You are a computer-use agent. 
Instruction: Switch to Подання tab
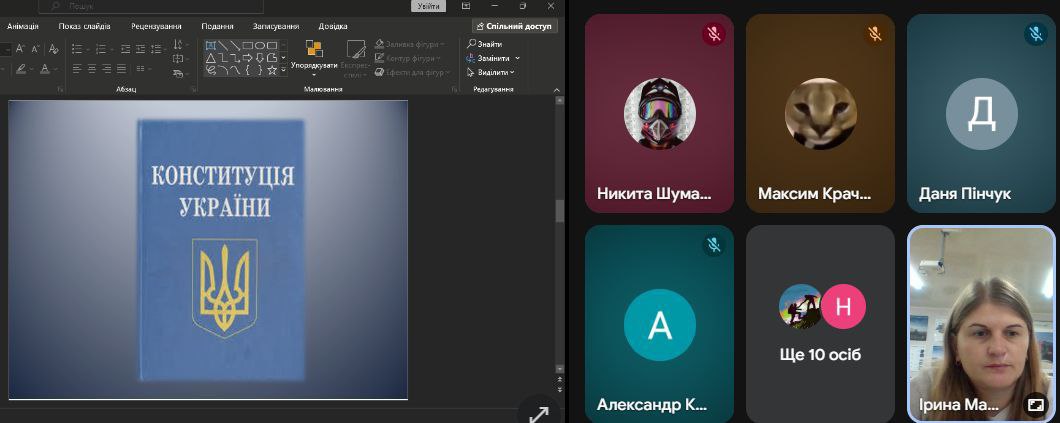tap(218, 26)
